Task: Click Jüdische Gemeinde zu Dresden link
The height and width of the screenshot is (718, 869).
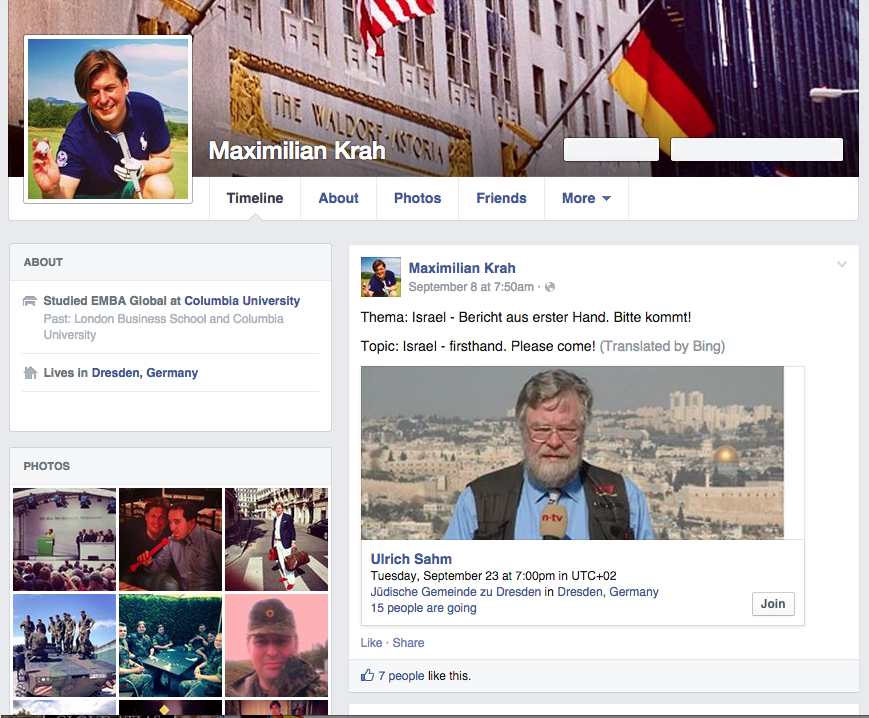Action: tap(456, 592)
